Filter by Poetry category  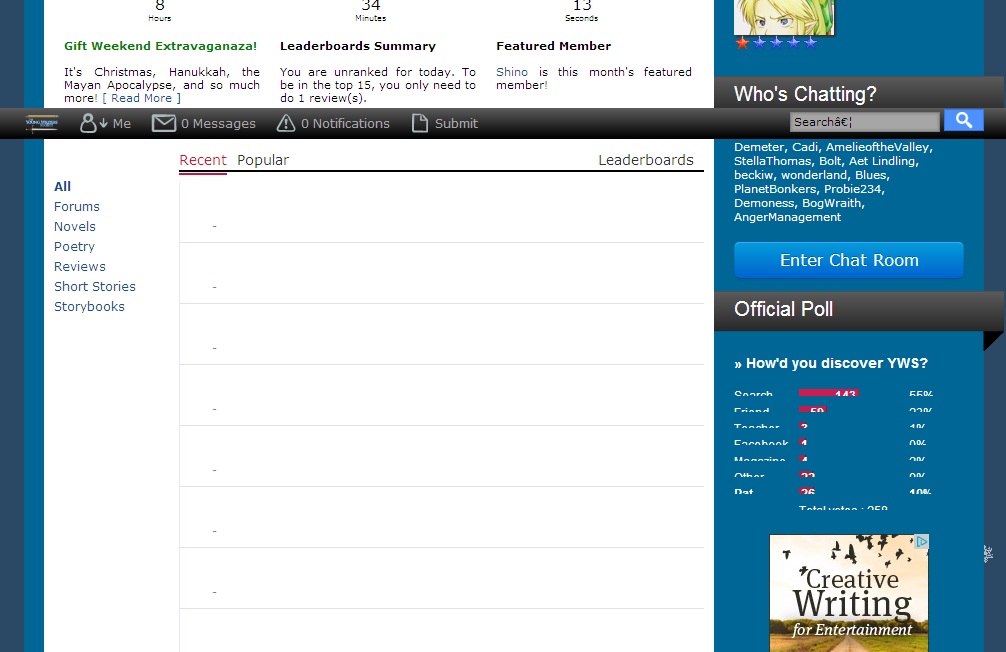coord(74,246)
